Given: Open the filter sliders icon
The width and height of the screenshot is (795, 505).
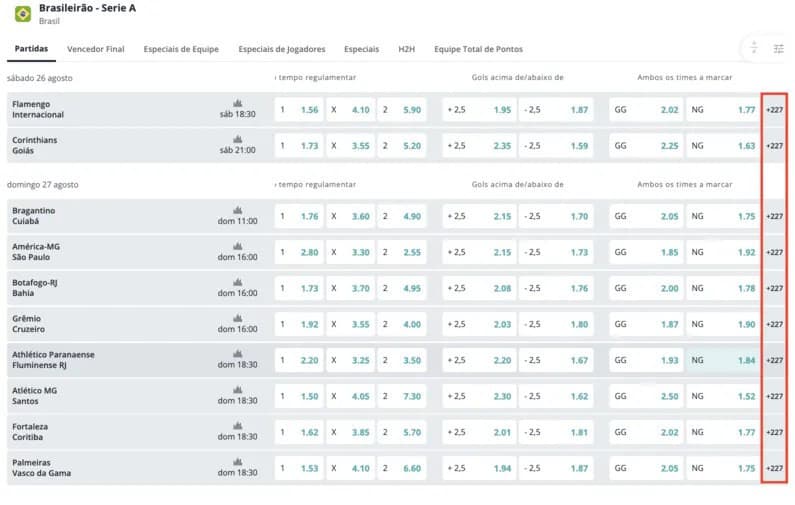Looking at the screenshot, I should click(x=778, y=49).
